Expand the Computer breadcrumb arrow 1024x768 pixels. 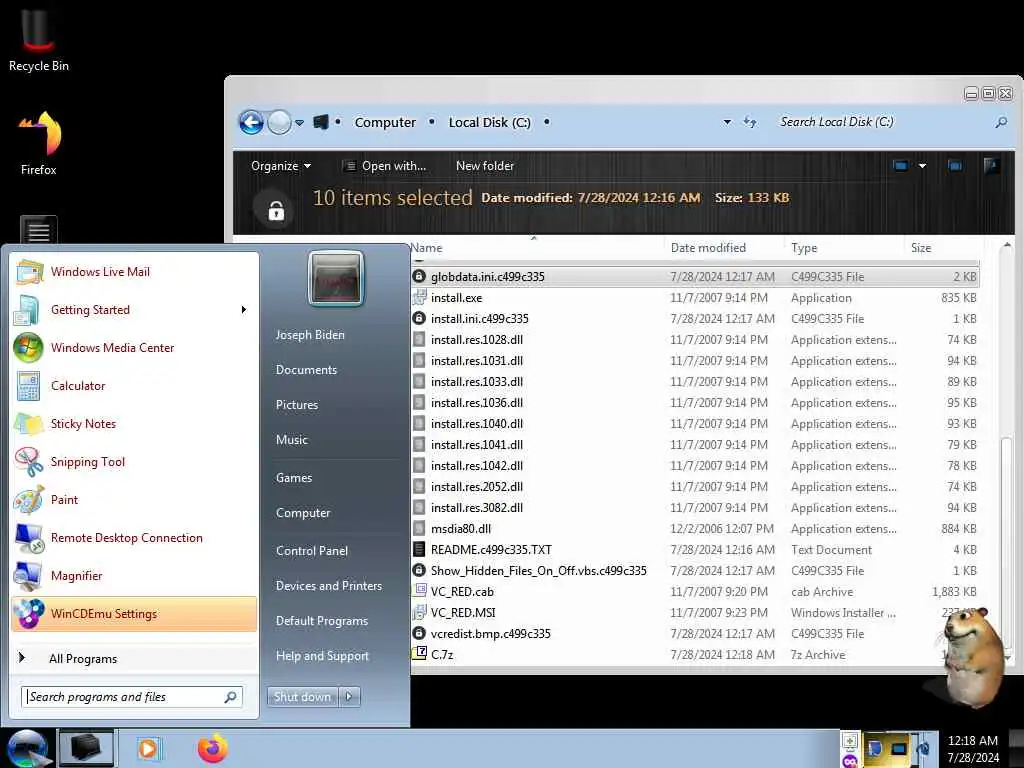point(432,122)
